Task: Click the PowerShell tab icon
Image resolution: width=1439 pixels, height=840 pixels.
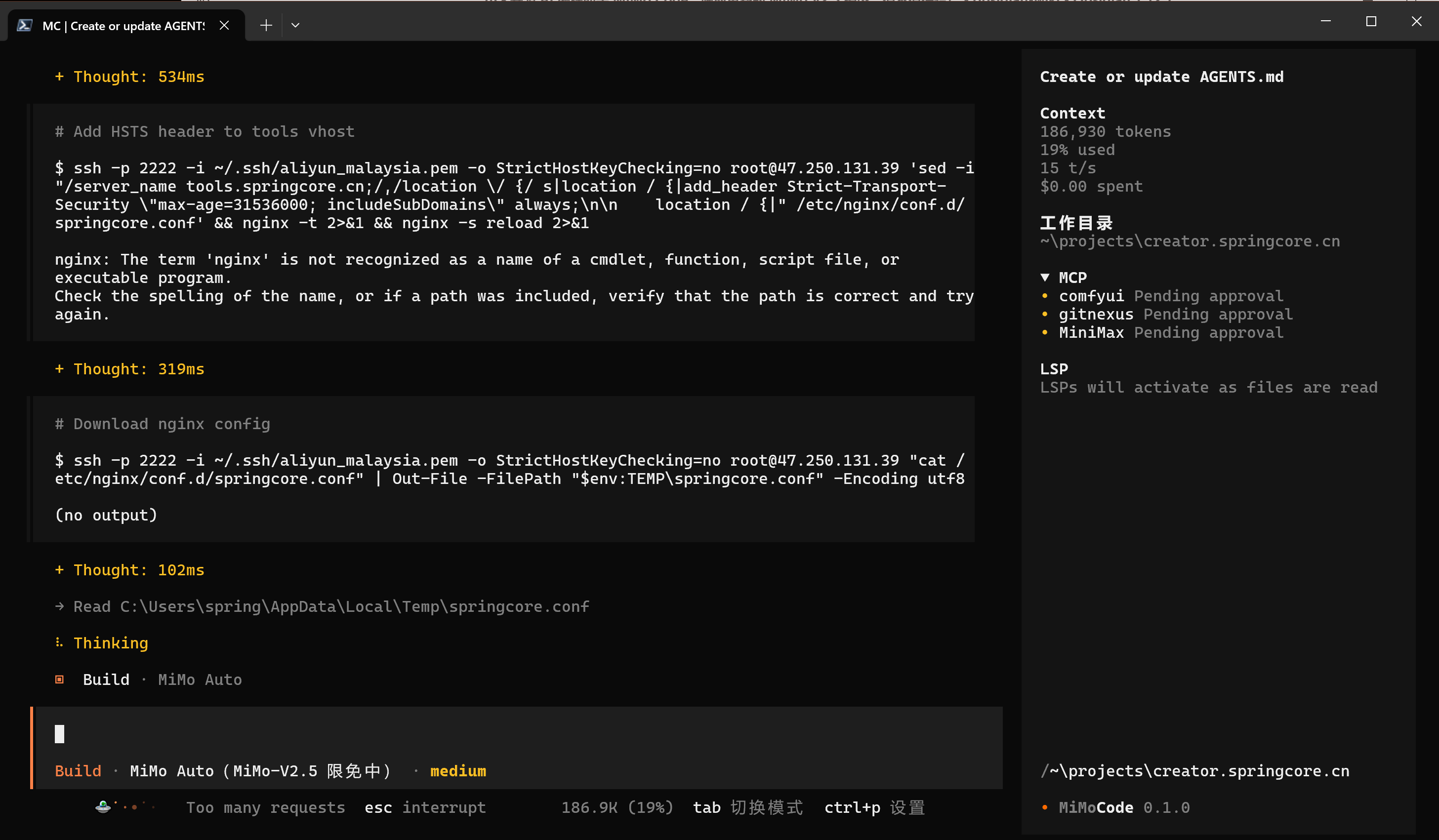Action: tap(25, 25)
